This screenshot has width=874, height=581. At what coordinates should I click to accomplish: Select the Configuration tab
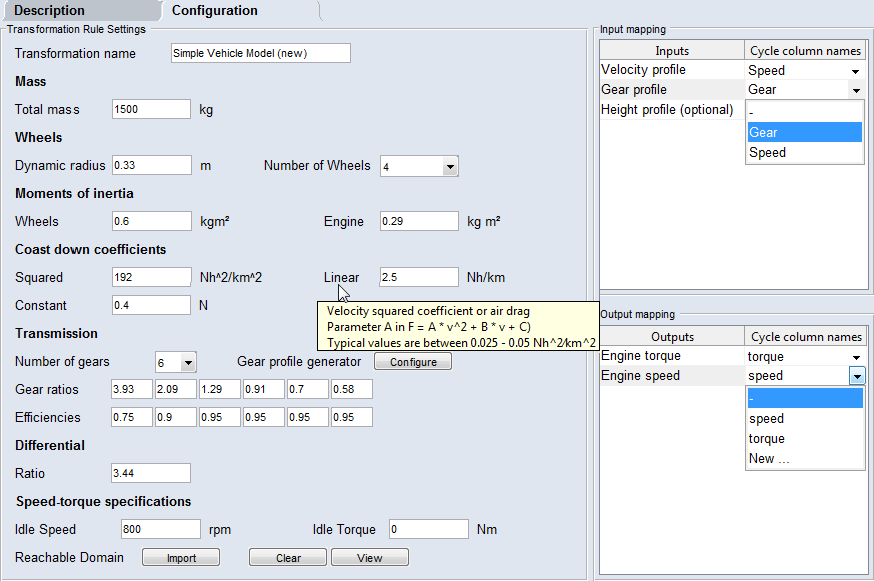(215, 11)
